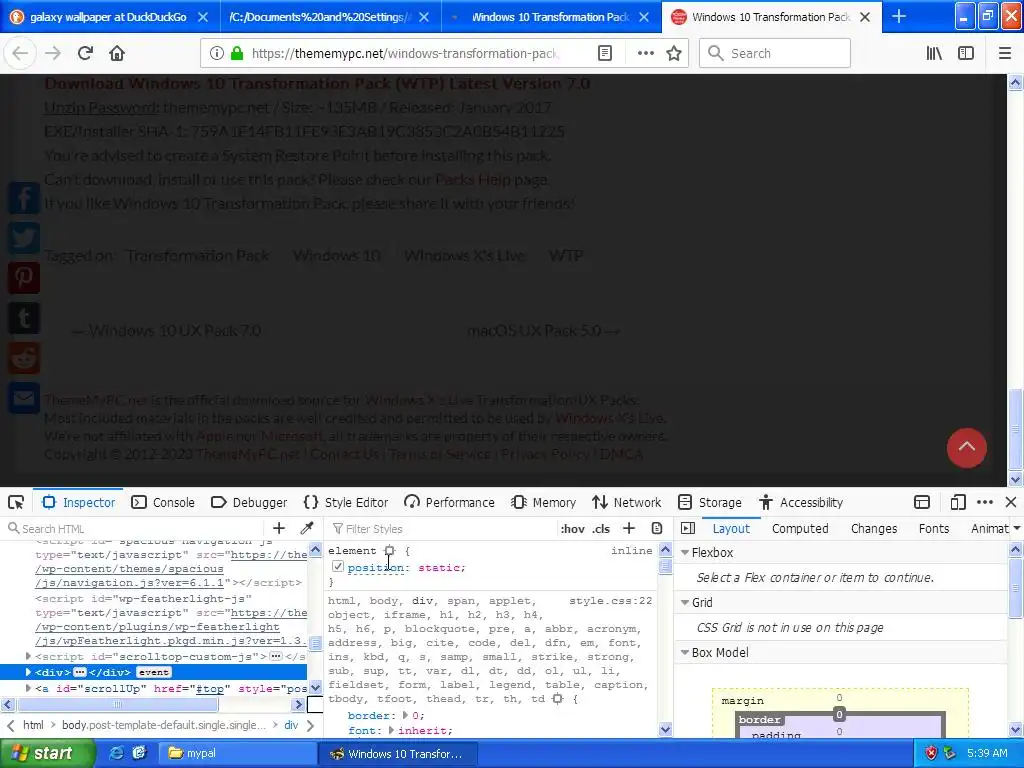Share page via email sidebar icon
This screenshot has width=1024, height=768.
[24, 398]
